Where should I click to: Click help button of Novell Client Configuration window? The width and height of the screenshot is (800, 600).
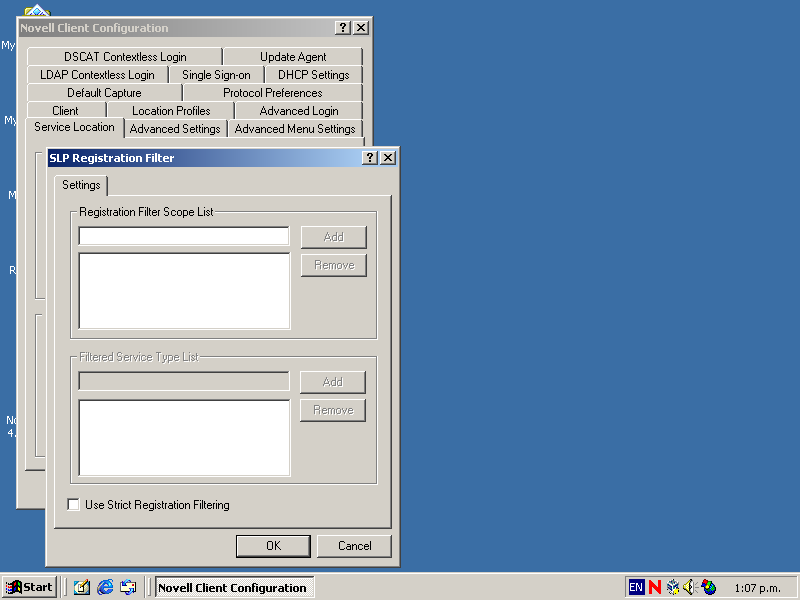342,28
